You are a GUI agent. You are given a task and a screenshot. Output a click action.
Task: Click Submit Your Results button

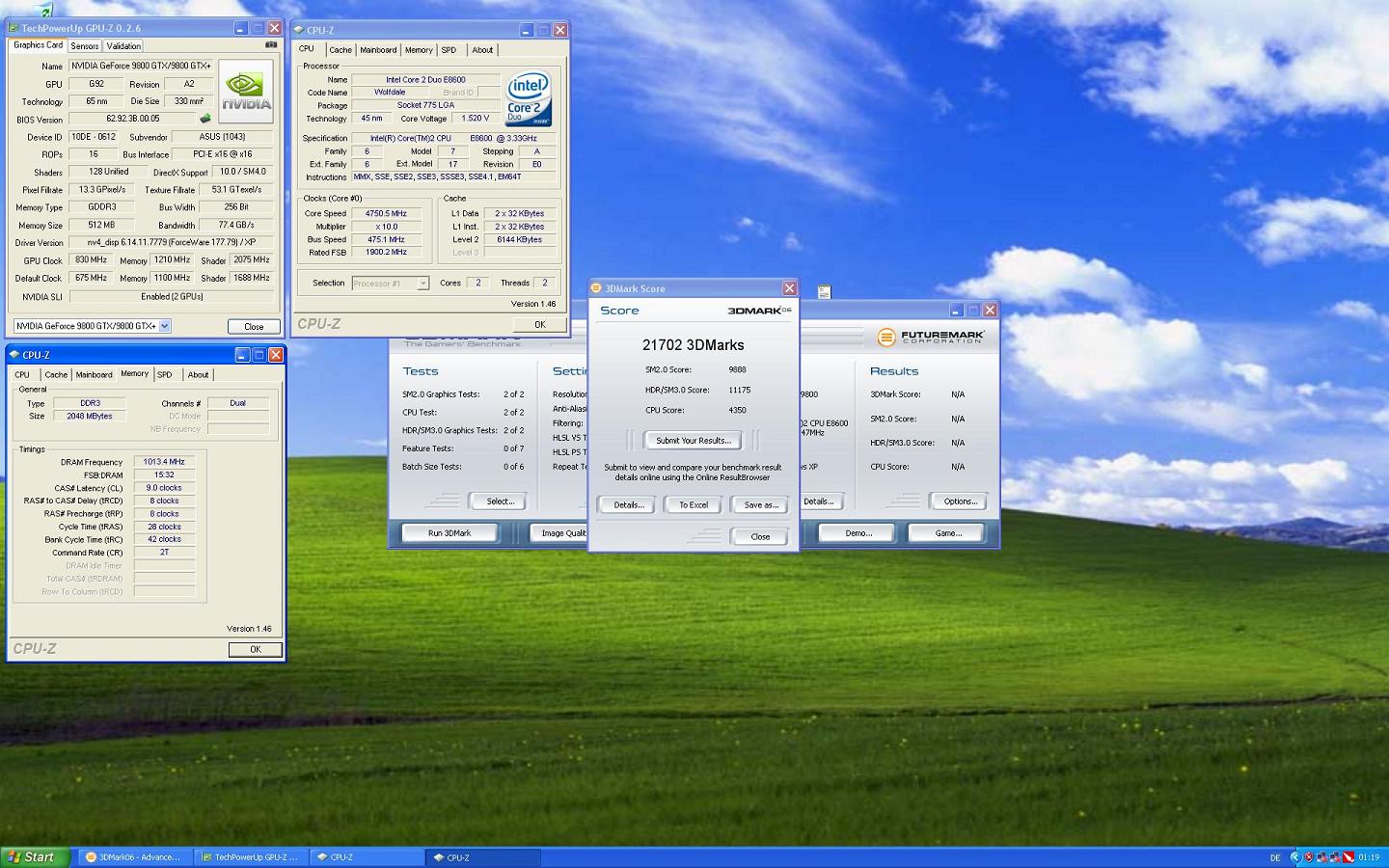point(694,441)
